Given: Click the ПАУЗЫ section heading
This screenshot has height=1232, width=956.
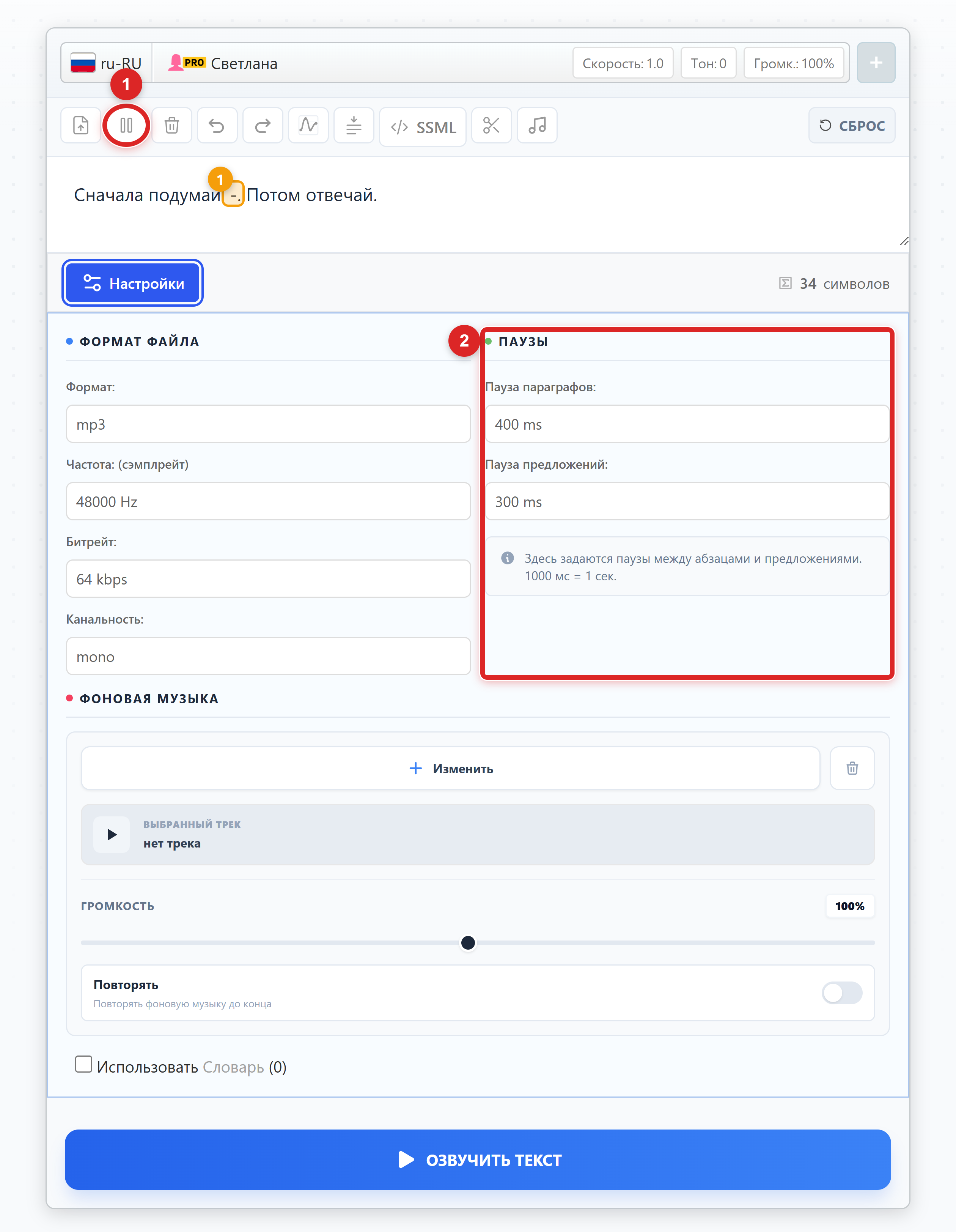Looking at the screenshot, I should tap(523, 341).
